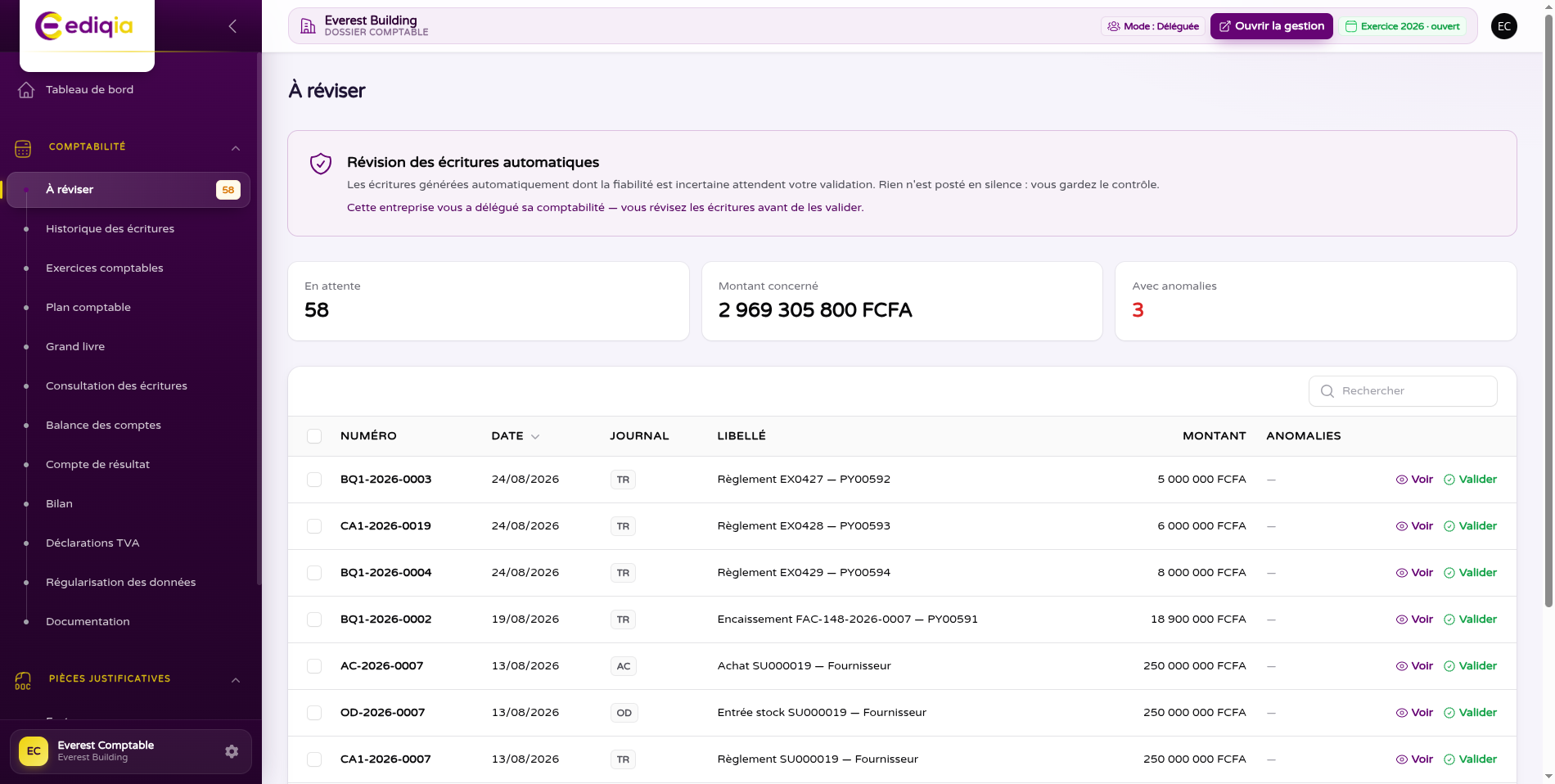Viewport: 1555px width, 784px height.
Task: Collapse the Pièces justificatives section chevron
Action: (236, 680)
